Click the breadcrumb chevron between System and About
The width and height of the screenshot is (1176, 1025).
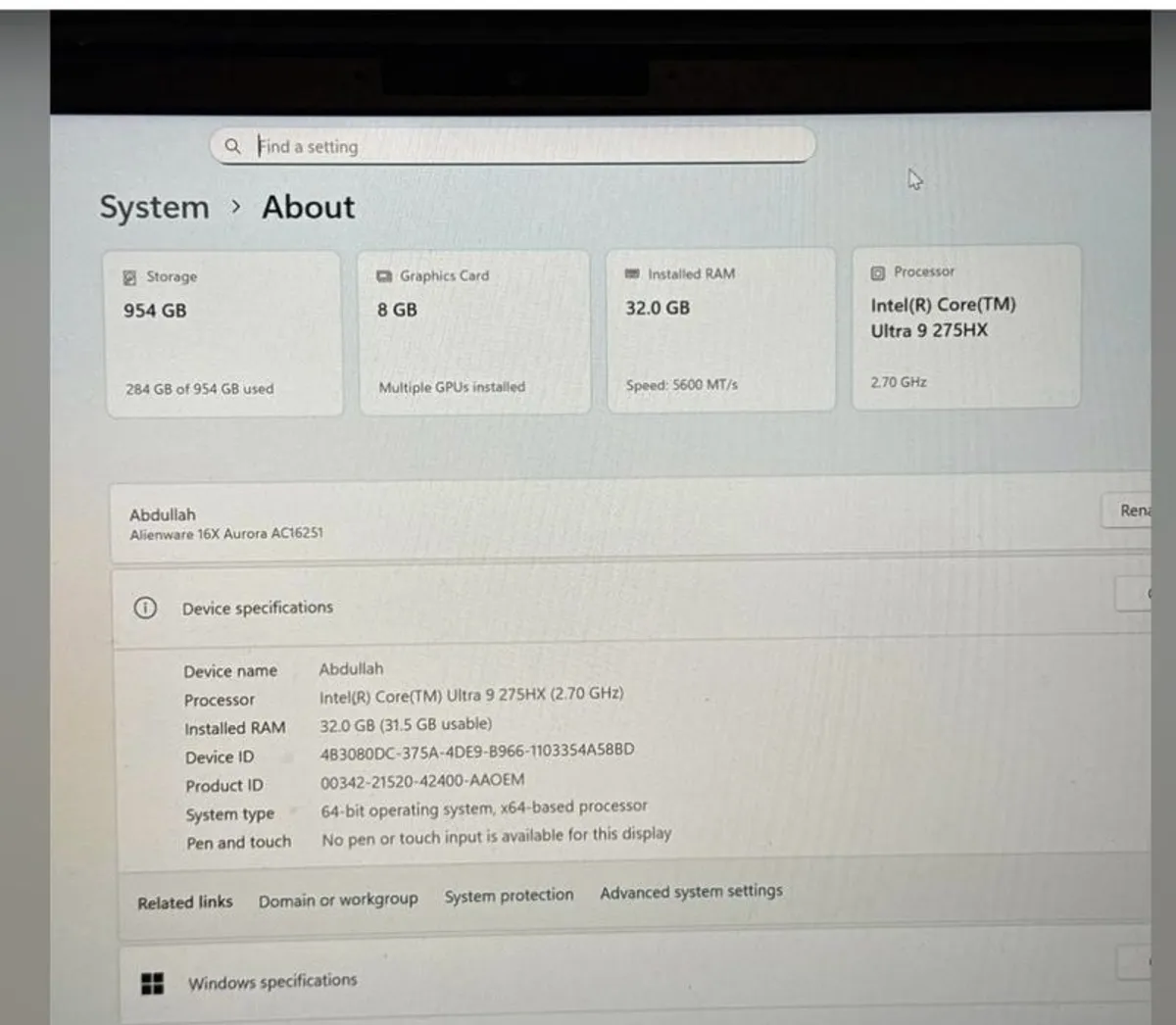(236, 208)
